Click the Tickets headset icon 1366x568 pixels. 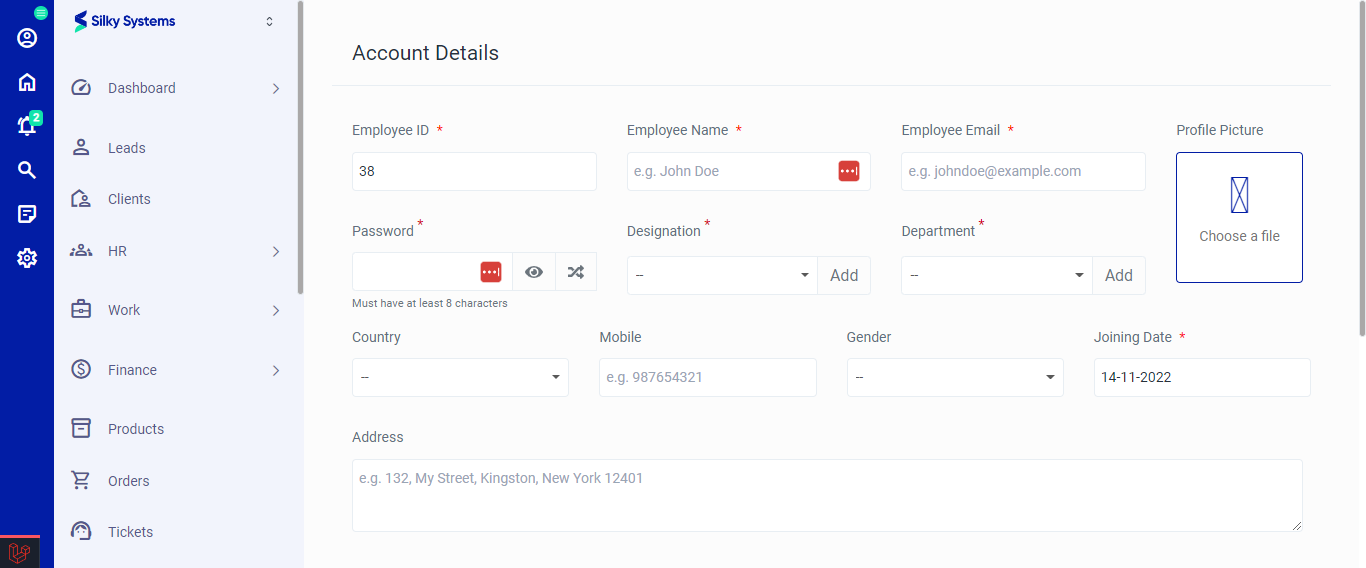(x=81, y=531)
